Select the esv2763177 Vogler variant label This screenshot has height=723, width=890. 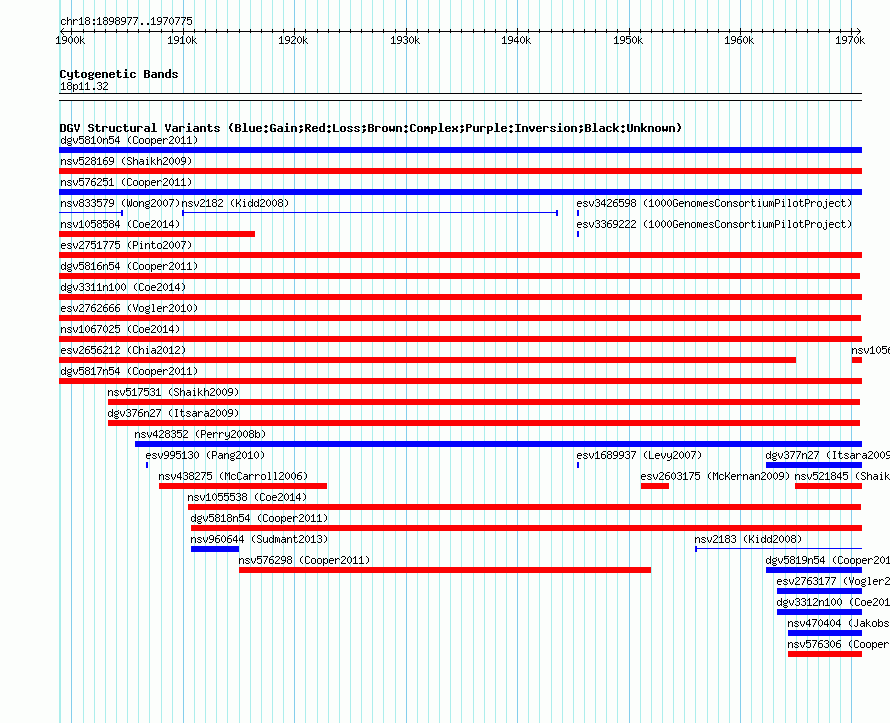(833, 581)
